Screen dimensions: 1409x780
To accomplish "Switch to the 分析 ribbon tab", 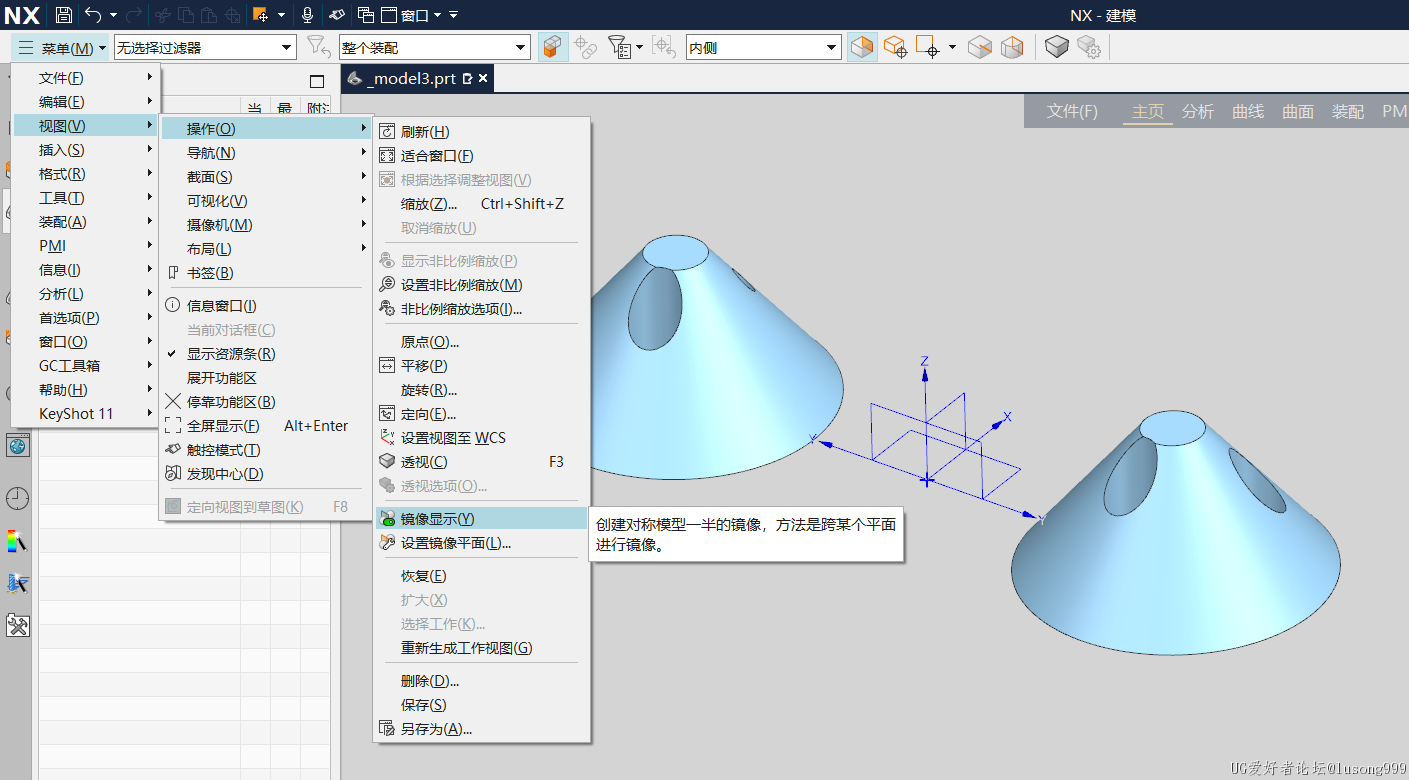I will [x=1198, y=112].
